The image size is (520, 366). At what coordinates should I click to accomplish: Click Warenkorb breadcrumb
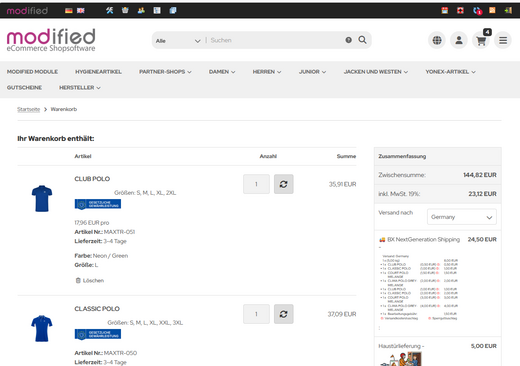64,109
